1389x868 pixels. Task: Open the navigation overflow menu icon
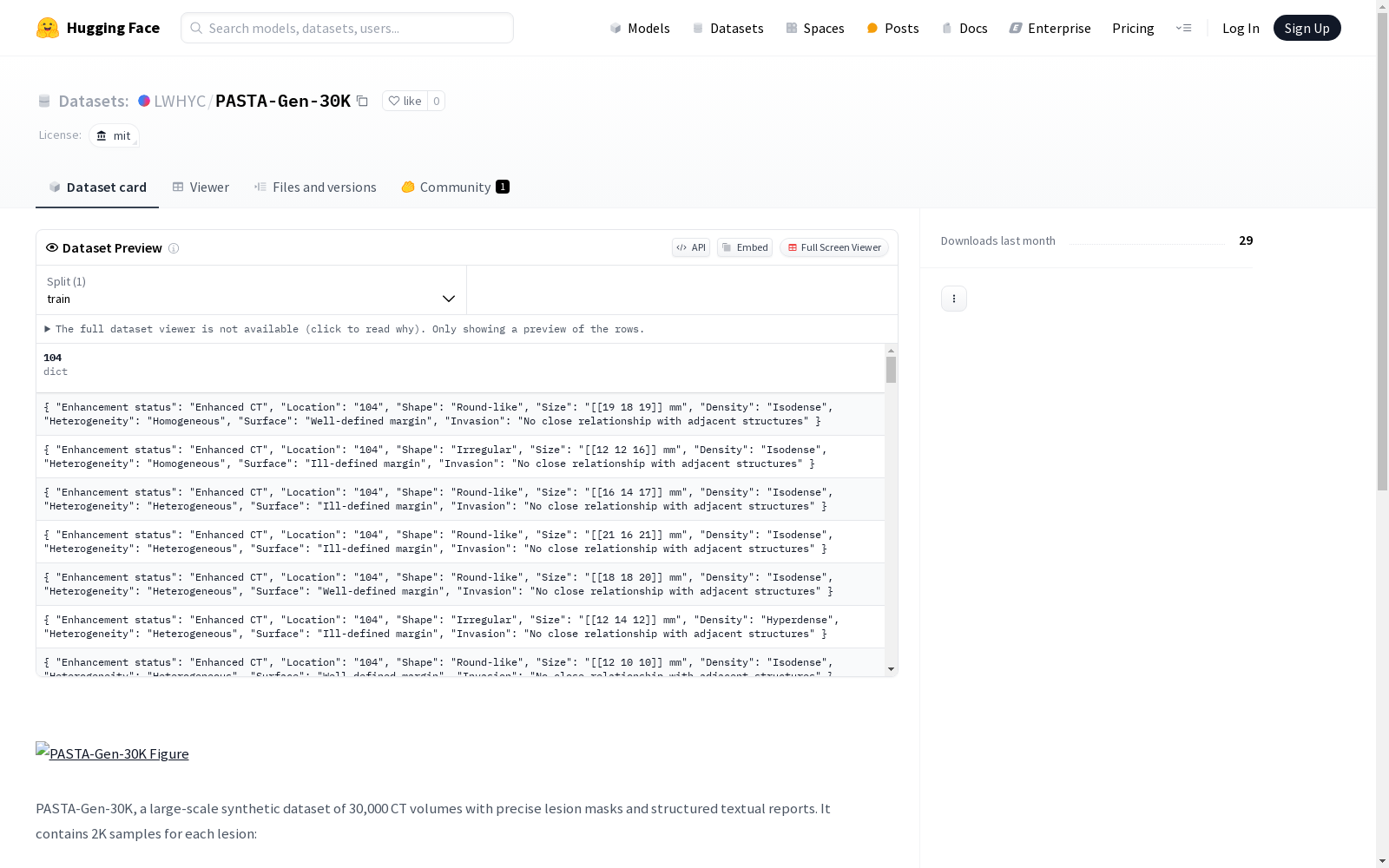1183,28
